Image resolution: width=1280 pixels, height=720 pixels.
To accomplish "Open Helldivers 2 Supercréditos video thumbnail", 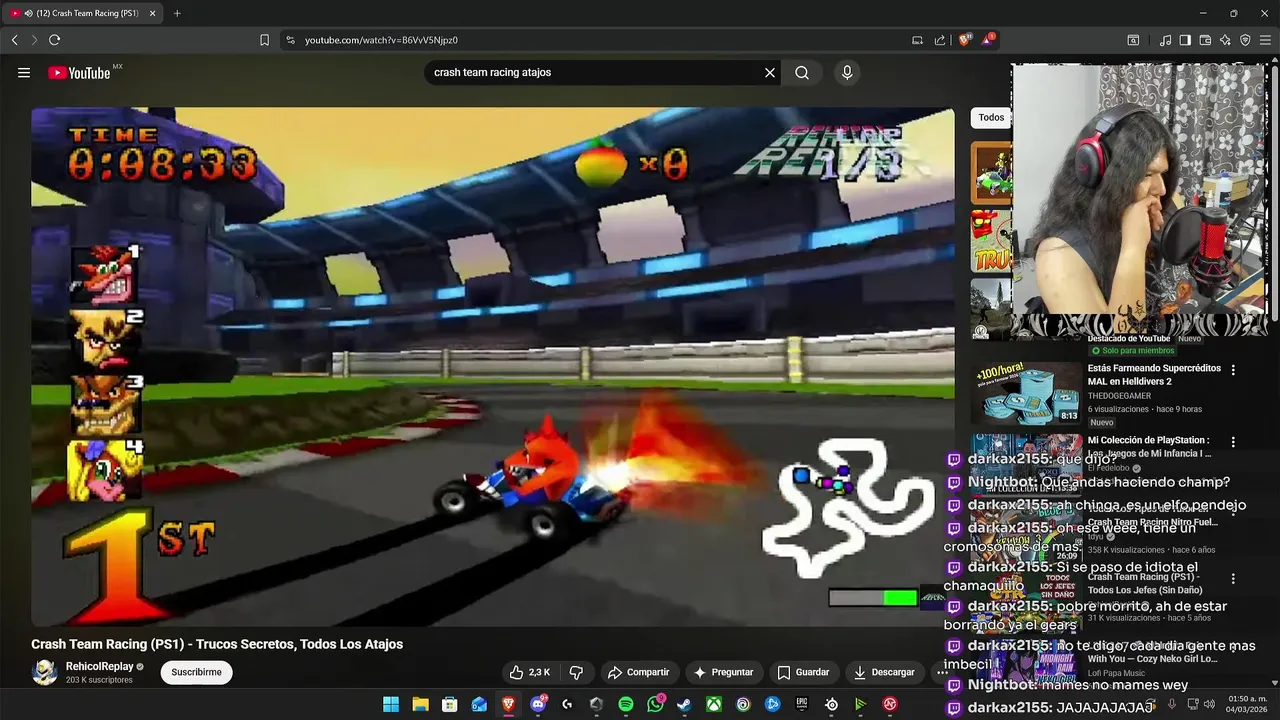I will pos(1026,392).
